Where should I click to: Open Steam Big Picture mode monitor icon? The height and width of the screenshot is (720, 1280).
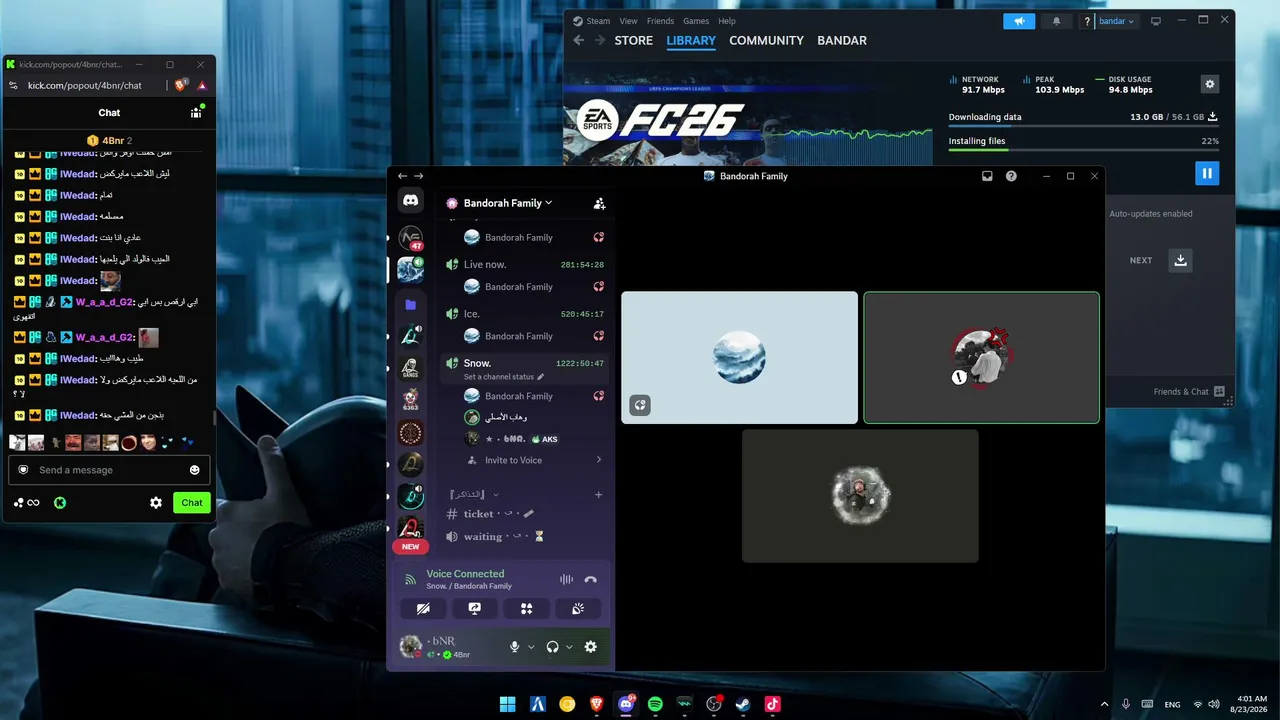coord(1156,21)
